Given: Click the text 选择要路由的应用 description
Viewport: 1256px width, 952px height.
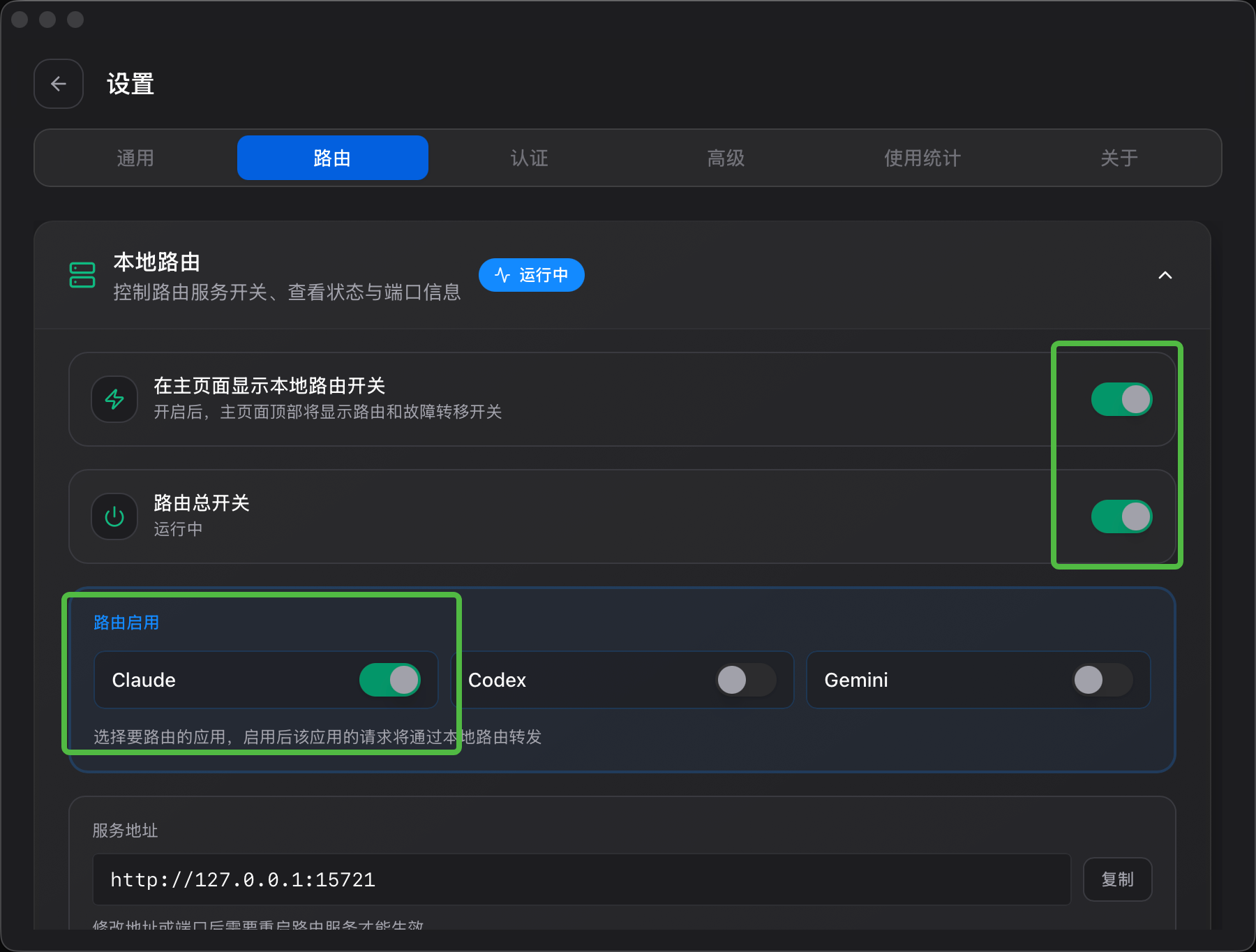Looking at the screenshot, I should [317, 737].
